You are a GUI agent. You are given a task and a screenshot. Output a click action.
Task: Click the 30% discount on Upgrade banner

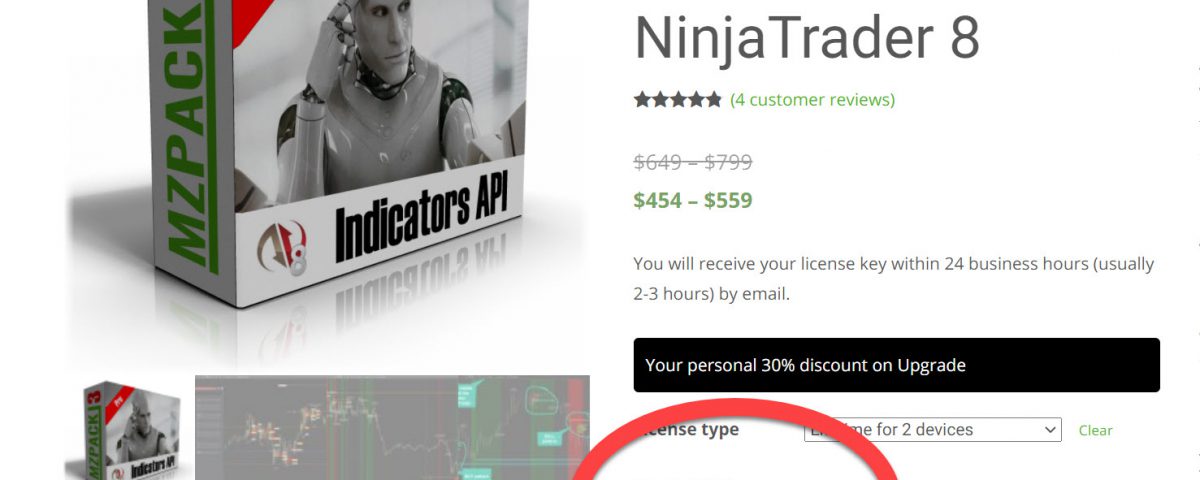[897, 365]
